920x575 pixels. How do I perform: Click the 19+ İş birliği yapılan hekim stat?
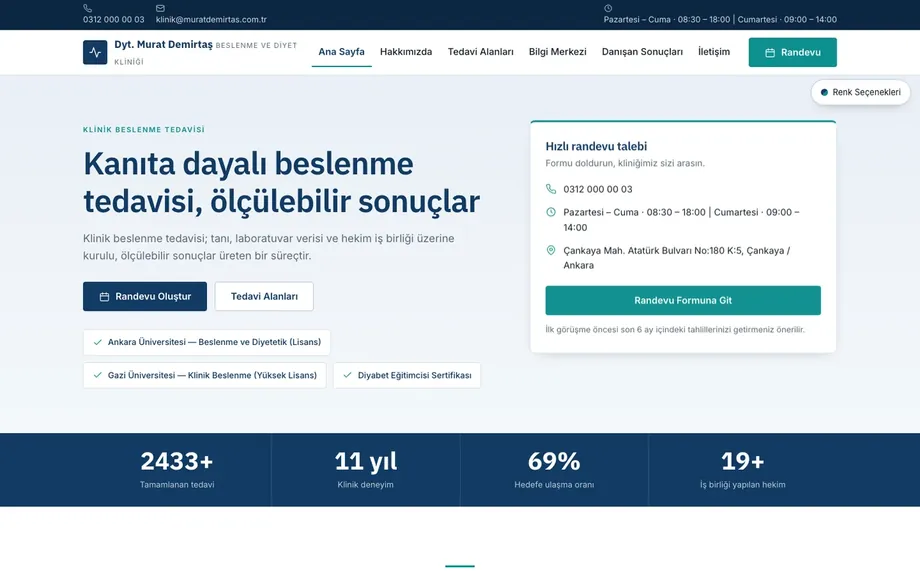tap(742, 469)
